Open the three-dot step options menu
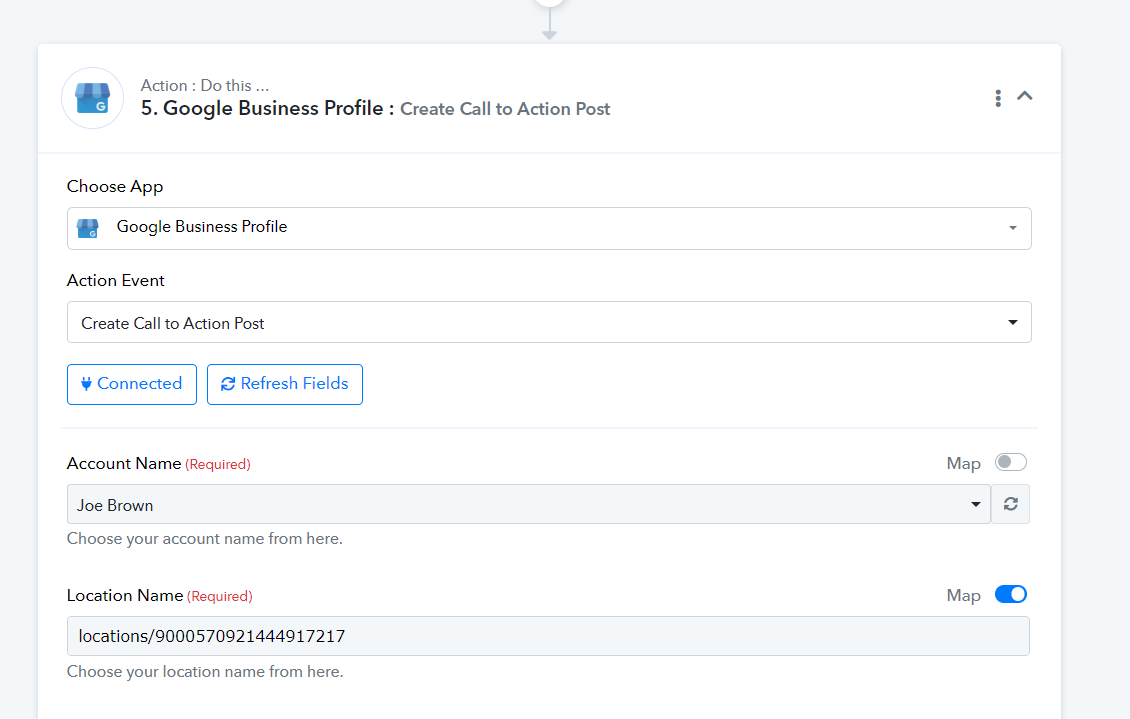This screenshot has height=719, width=1130. pos(997,98)
